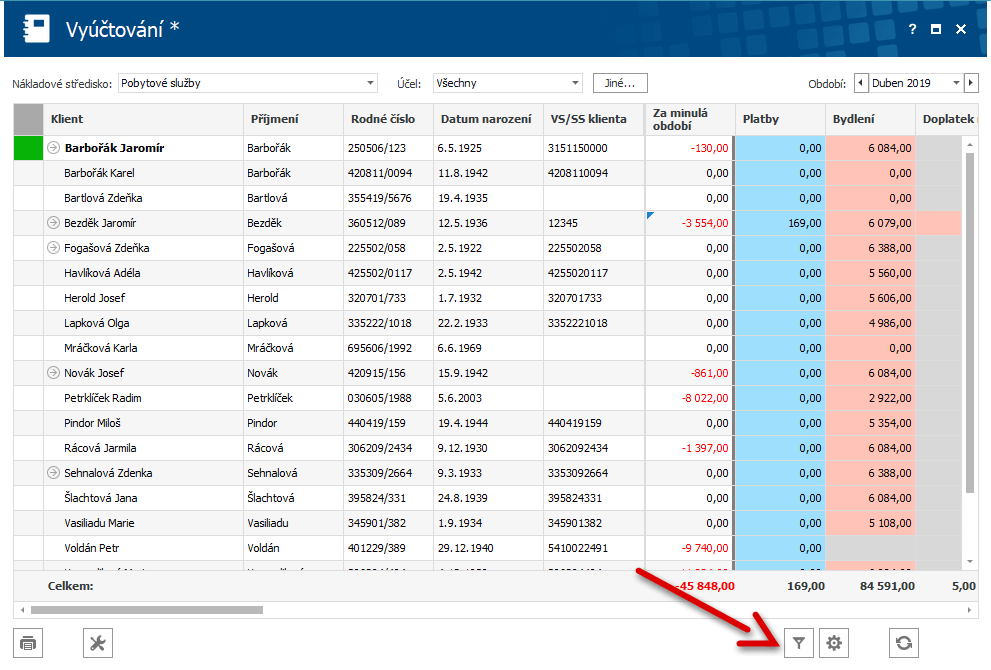Click the help question mark icon
The width and height of the screenshot is (991, 670).
pyautogui.click(x=912, y=29)
